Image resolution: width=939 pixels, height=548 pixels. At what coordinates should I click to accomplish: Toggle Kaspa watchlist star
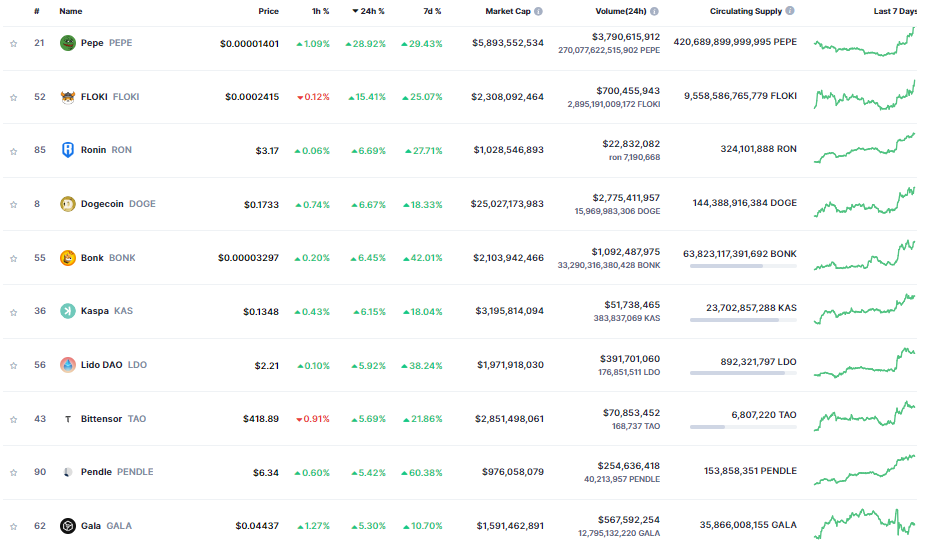point(13,312)
